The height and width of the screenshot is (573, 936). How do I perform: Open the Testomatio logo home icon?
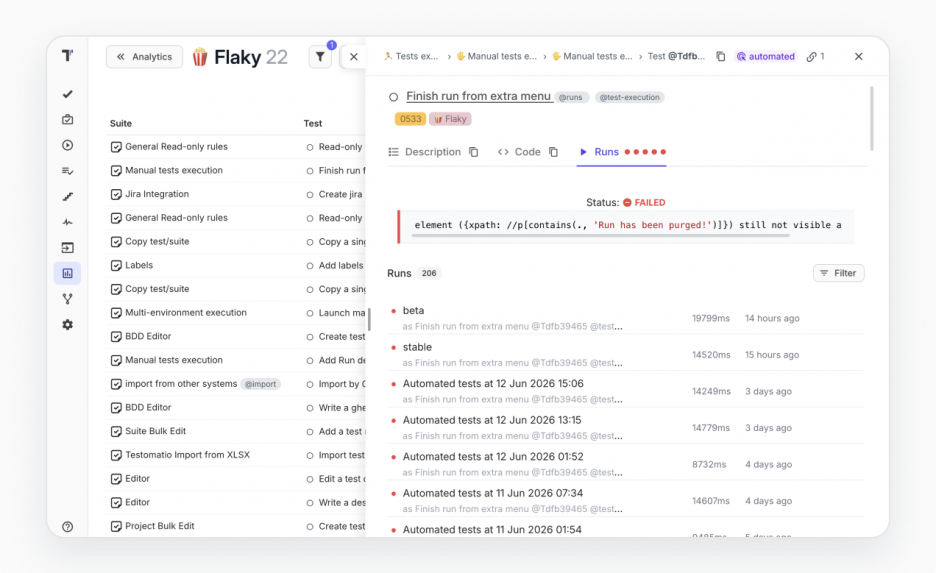(67, 56)
